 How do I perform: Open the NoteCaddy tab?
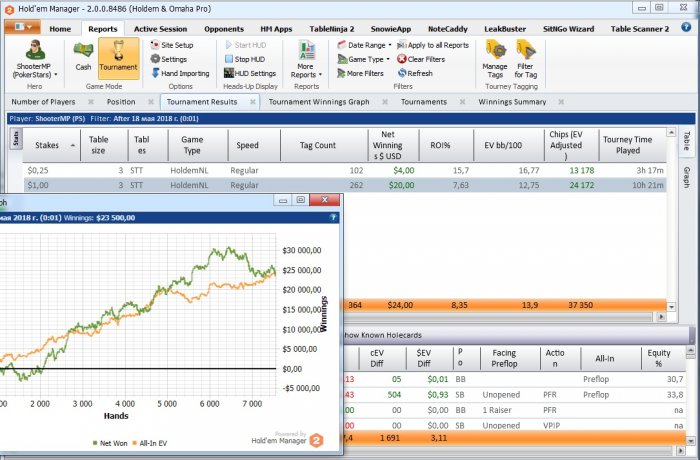(x=447, y=29)
